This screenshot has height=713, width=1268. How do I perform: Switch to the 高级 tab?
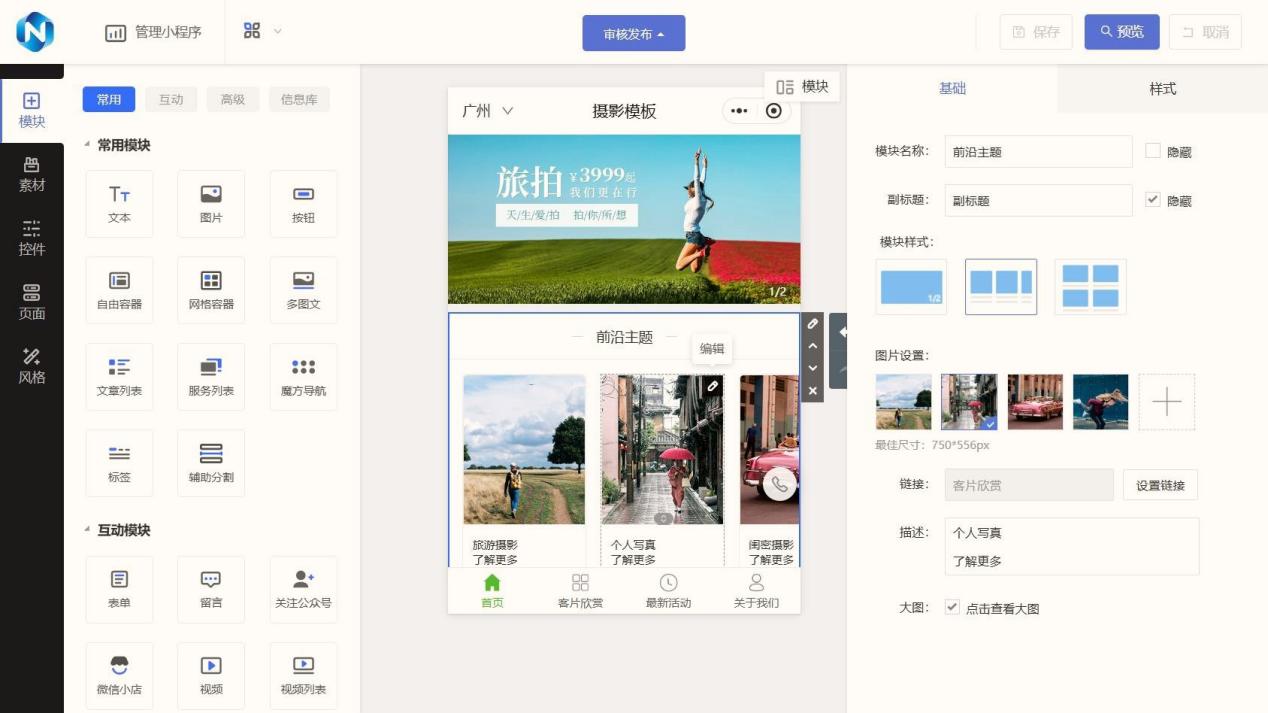[x=233, y=99]
